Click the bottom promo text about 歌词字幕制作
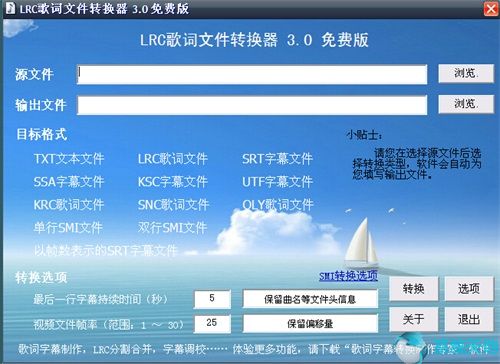The width and height of the screenshot is (500, 364). click(253, 349)
